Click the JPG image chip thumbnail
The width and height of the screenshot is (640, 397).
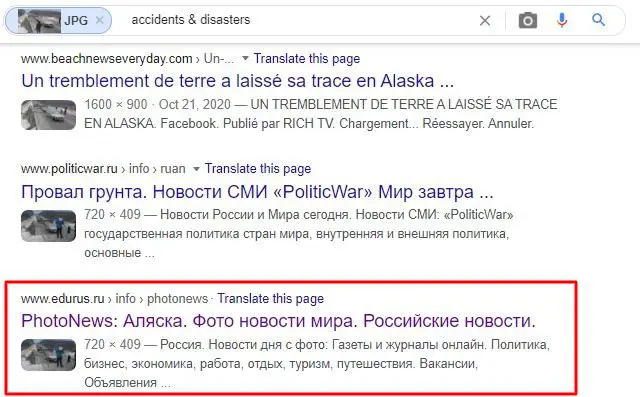pos(39,21)
